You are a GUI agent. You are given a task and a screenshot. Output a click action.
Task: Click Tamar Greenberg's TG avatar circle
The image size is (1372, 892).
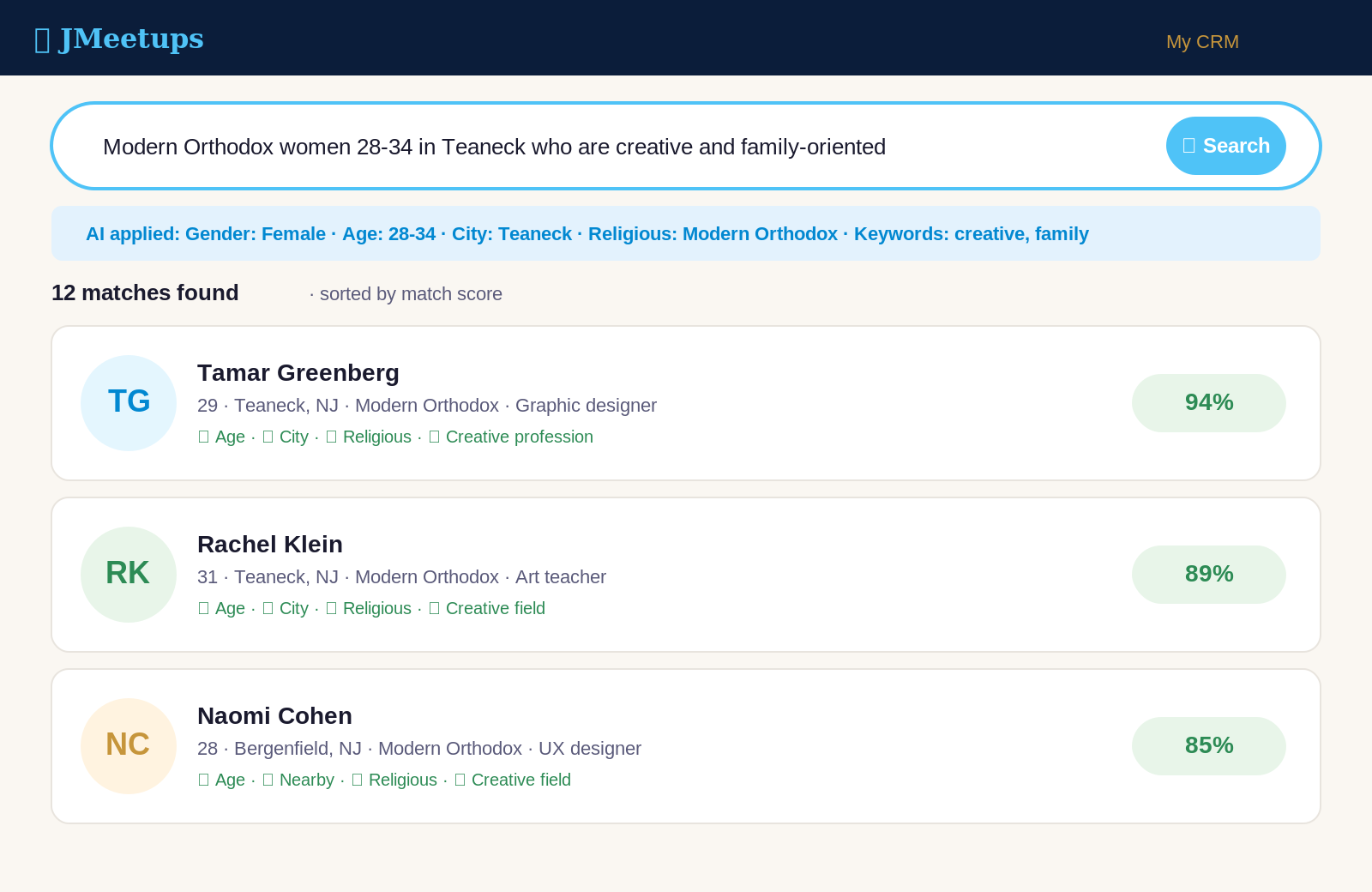[x=128, y=402]
